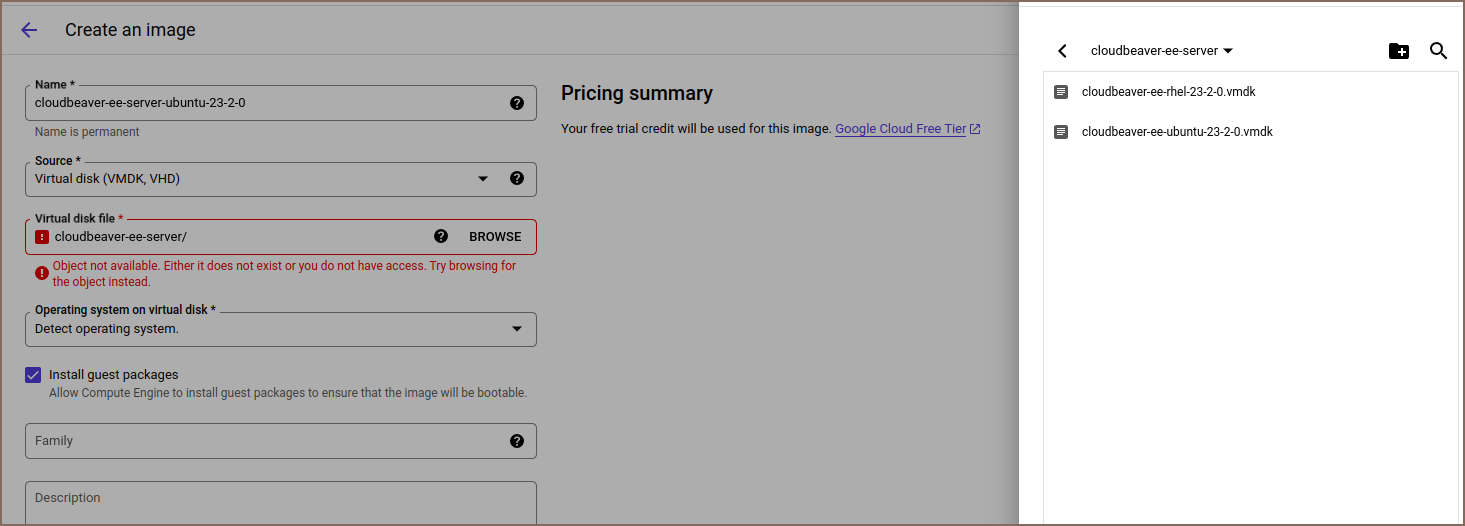
Task: Open search in the file browser panel
Action: pos(1438,51)
